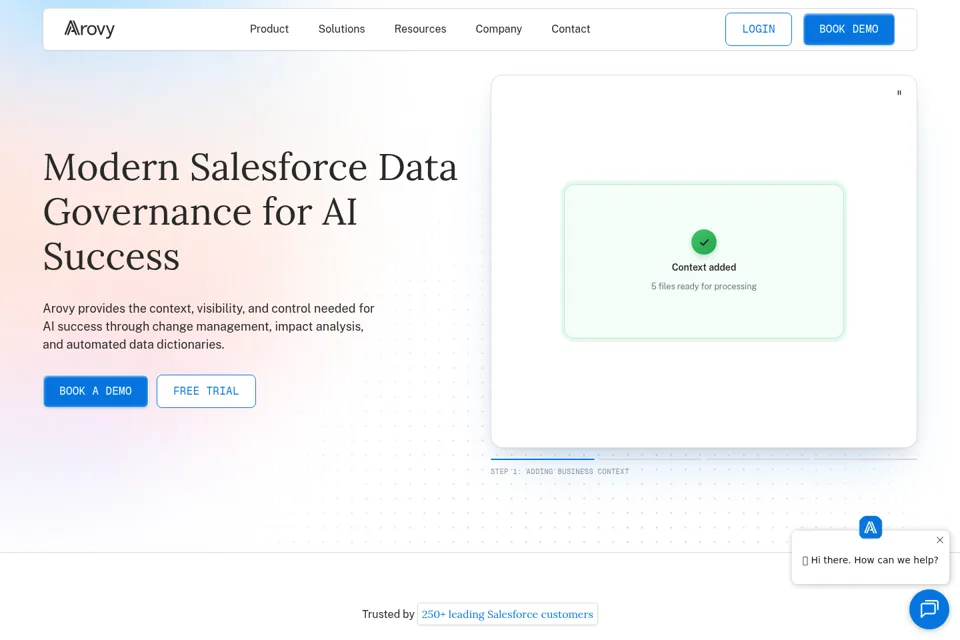Click the main headline text
This screenshot has height=640, width=960.
[250, 211]
